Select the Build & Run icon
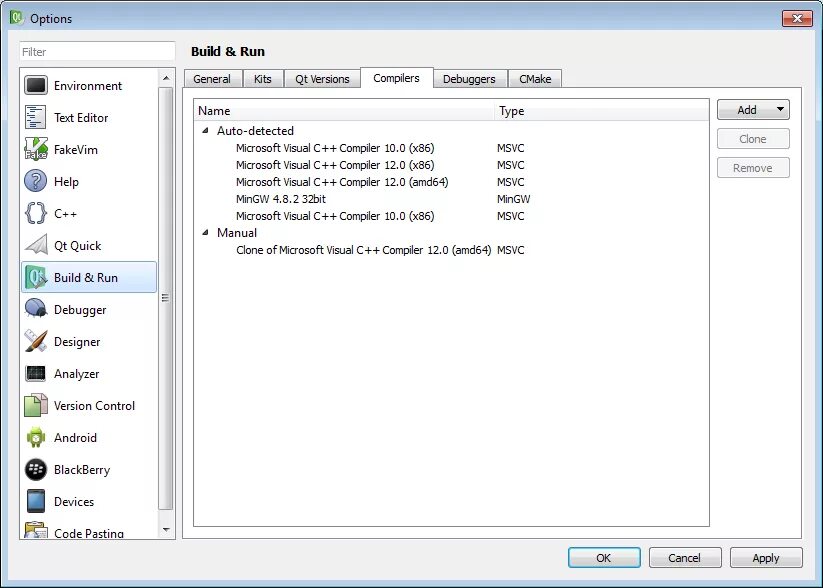This screenshot has height=588, width=823. point(36,278)
